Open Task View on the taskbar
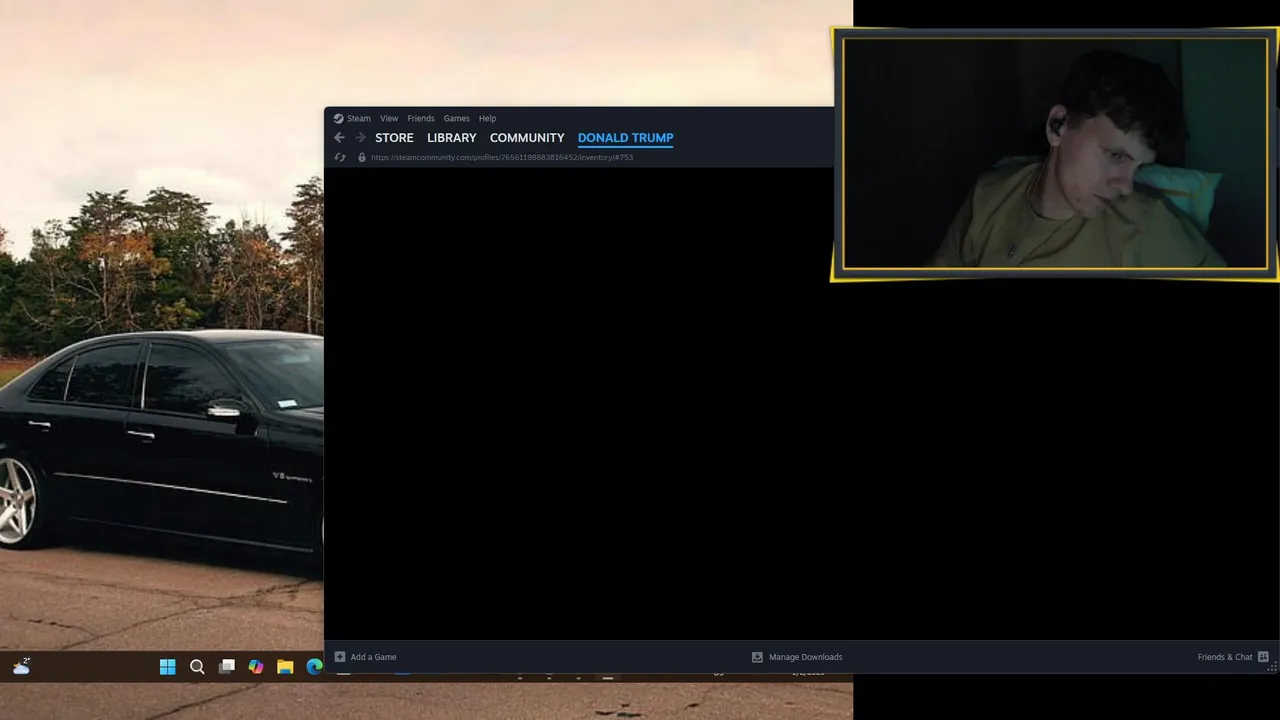 click(x=227, y=666)
